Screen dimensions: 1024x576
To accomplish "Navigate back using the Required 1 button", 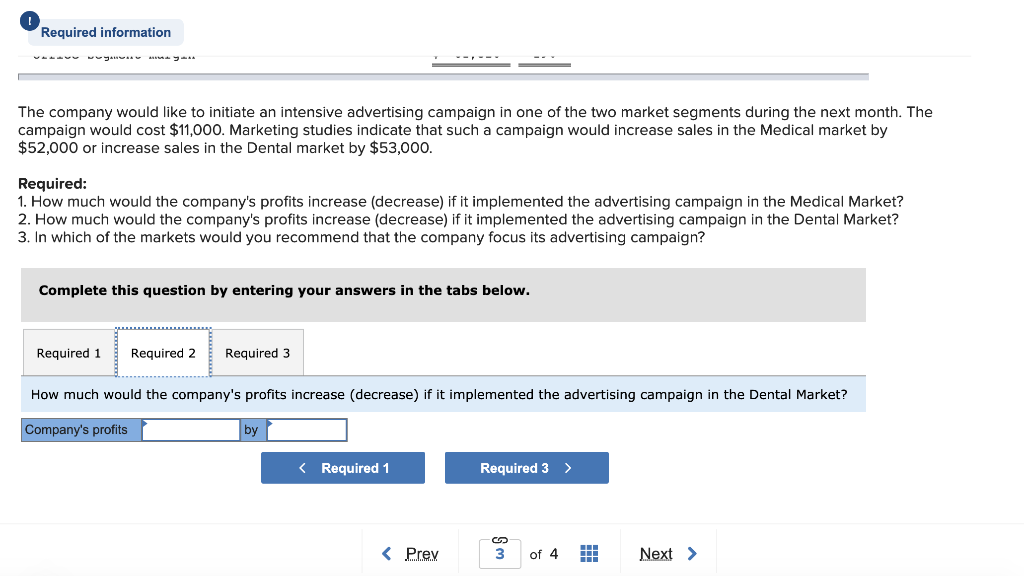I will (343, 467).
